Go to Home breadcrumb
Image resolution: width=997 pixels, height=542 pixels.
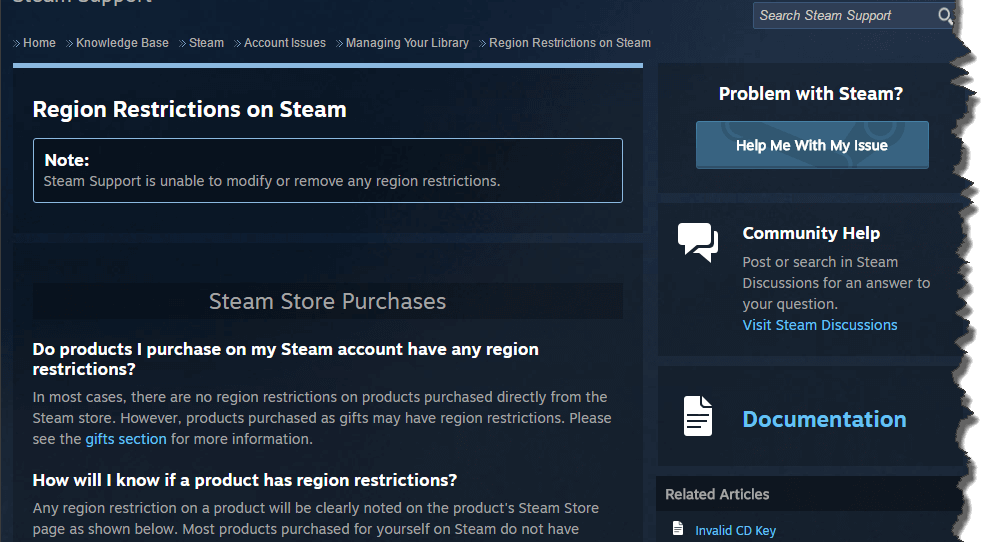[x=39, y=43]
